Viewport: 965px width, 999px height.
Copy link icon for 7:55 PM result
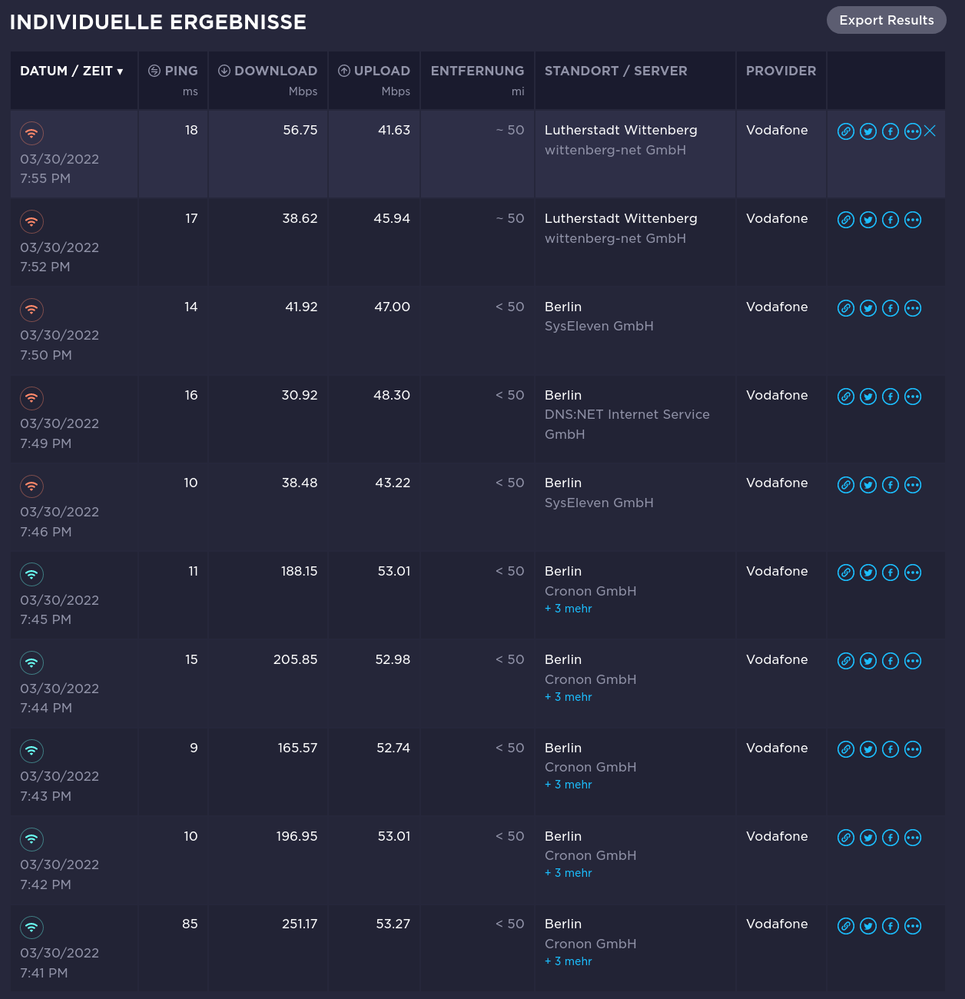pyautogui.click(x=846, y=132)
